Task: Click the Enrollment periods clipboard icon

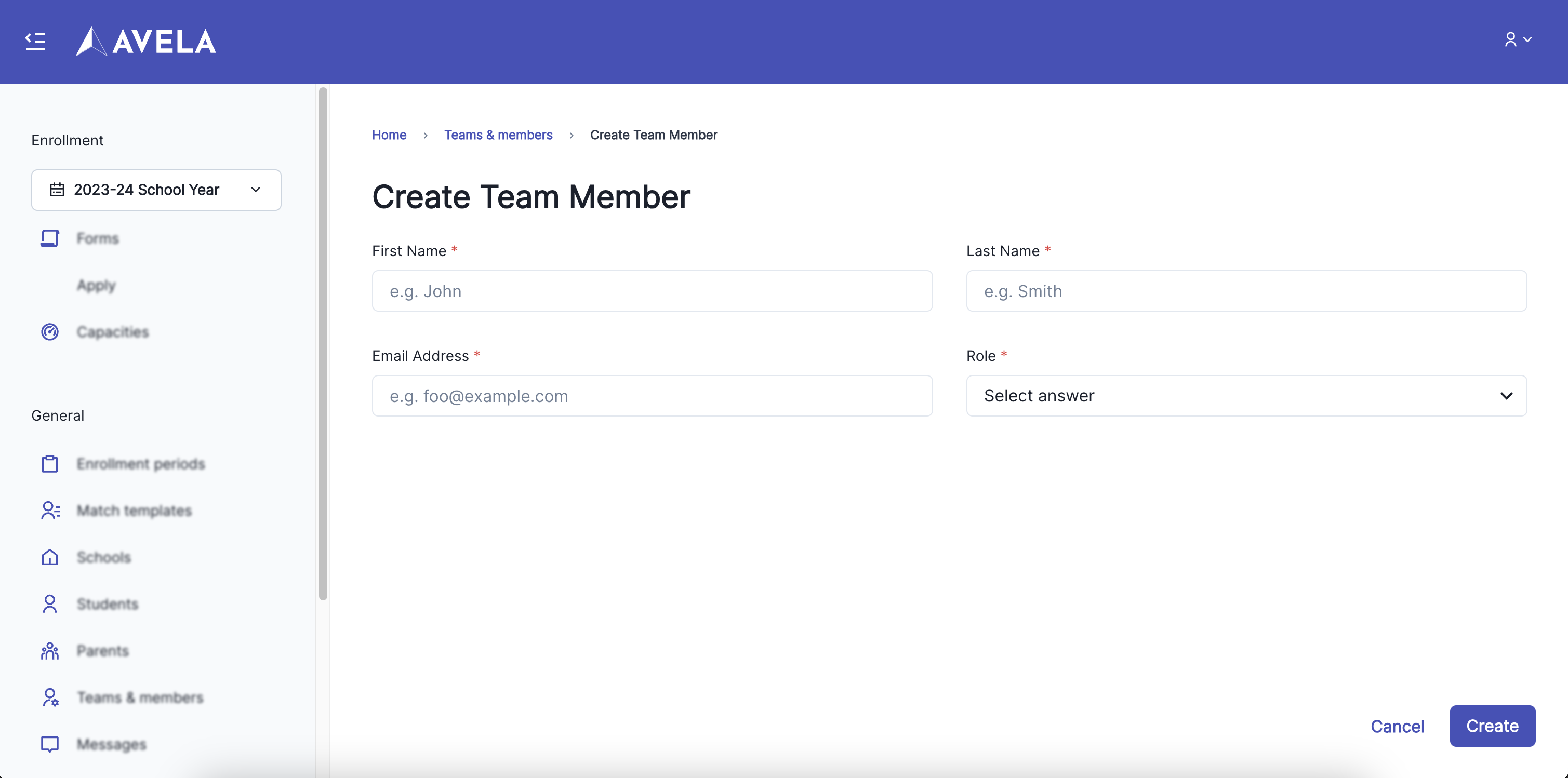Action: coord(50,463)
